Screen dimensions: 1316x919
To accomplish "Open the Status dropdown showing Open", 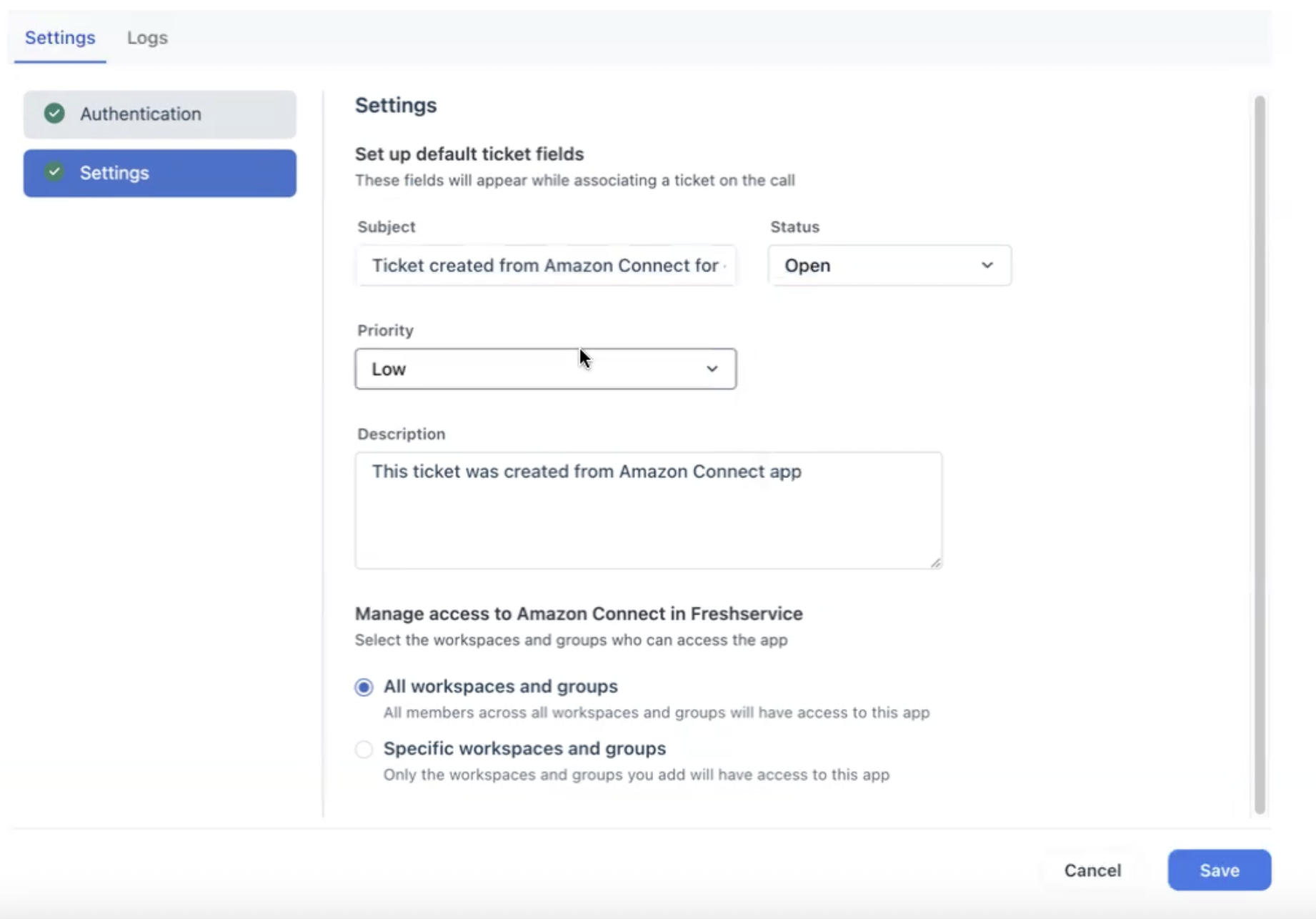I will [889, 266].
